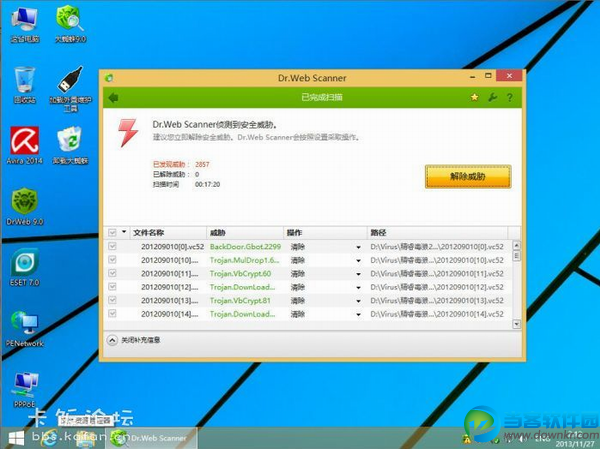The height and width of the screenshot is (449, 600).
Task: Open action dropdown for 201209010[14] row
Action: pos(358,314)
